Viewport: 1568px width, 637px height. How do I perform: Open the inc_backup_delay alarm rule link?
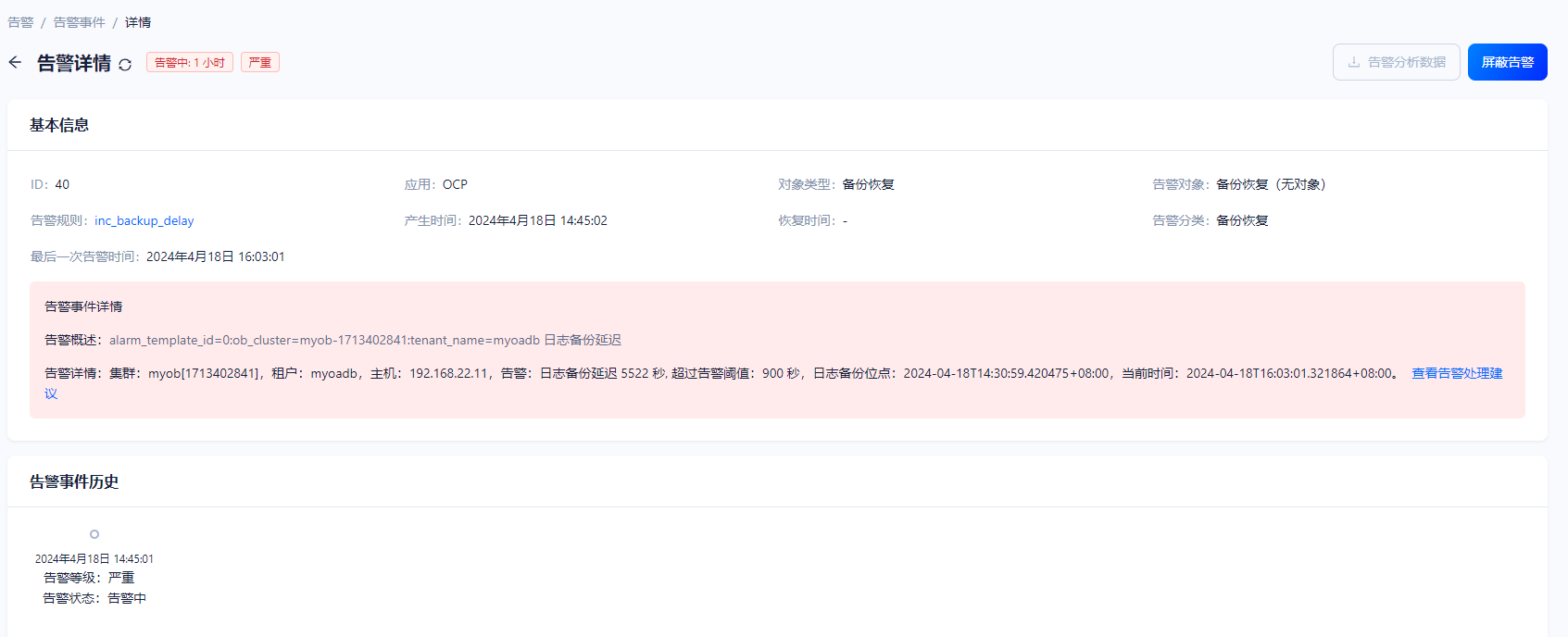144,220
